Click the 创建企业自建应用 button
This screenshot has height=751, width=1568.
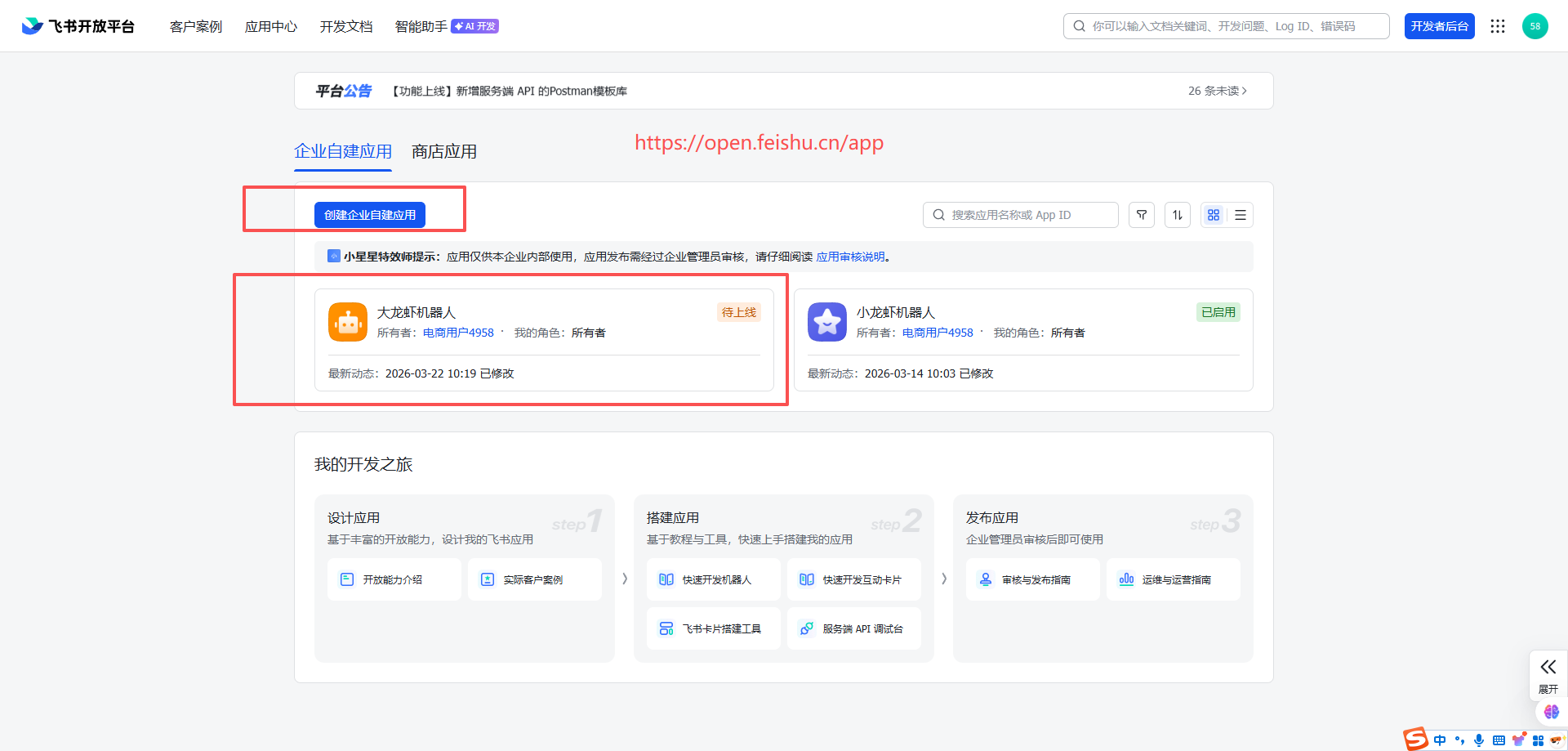point(370,215)
